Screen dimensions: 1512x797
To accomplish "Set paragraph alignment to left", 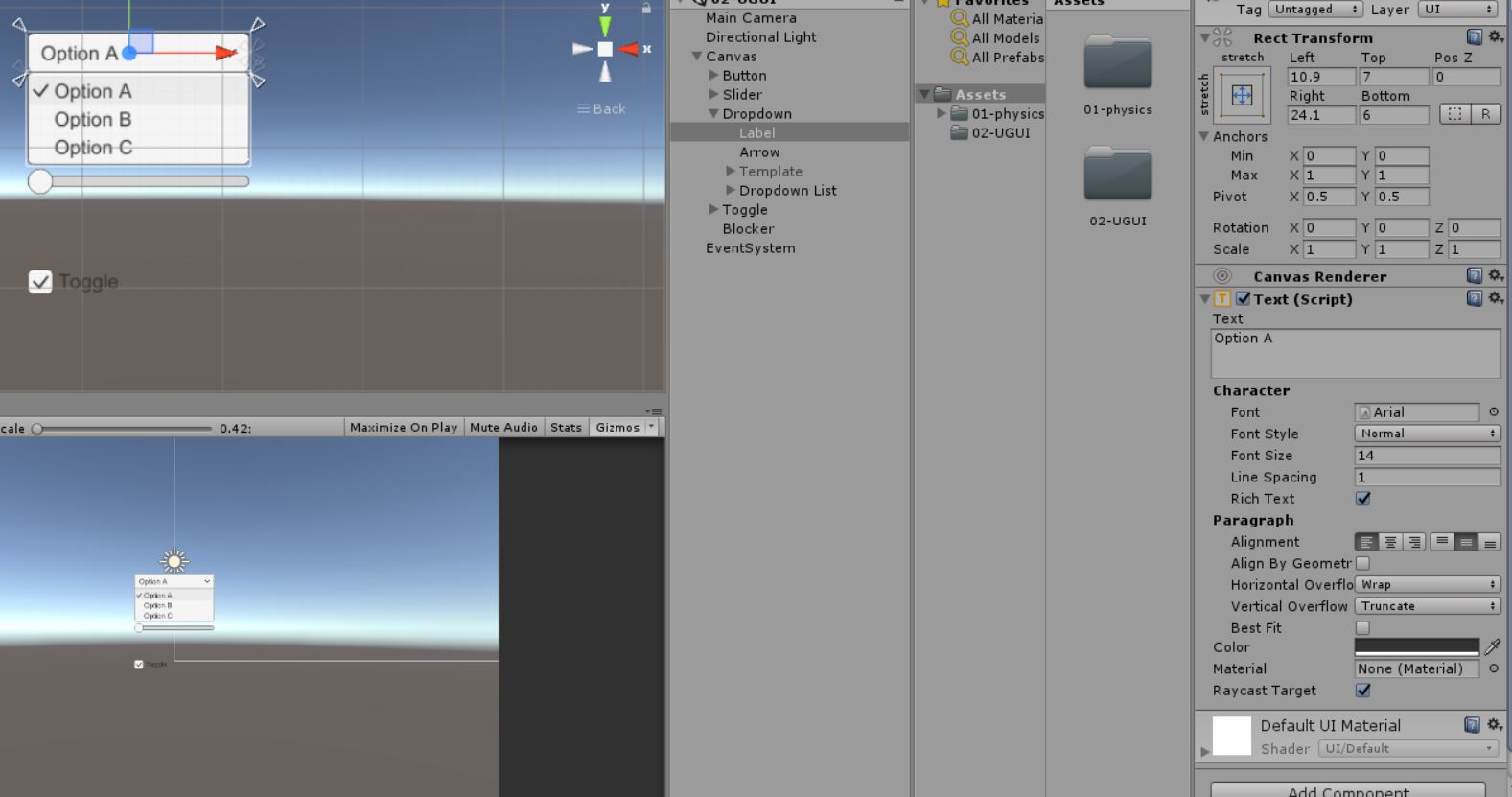I will coord(1366,542).
